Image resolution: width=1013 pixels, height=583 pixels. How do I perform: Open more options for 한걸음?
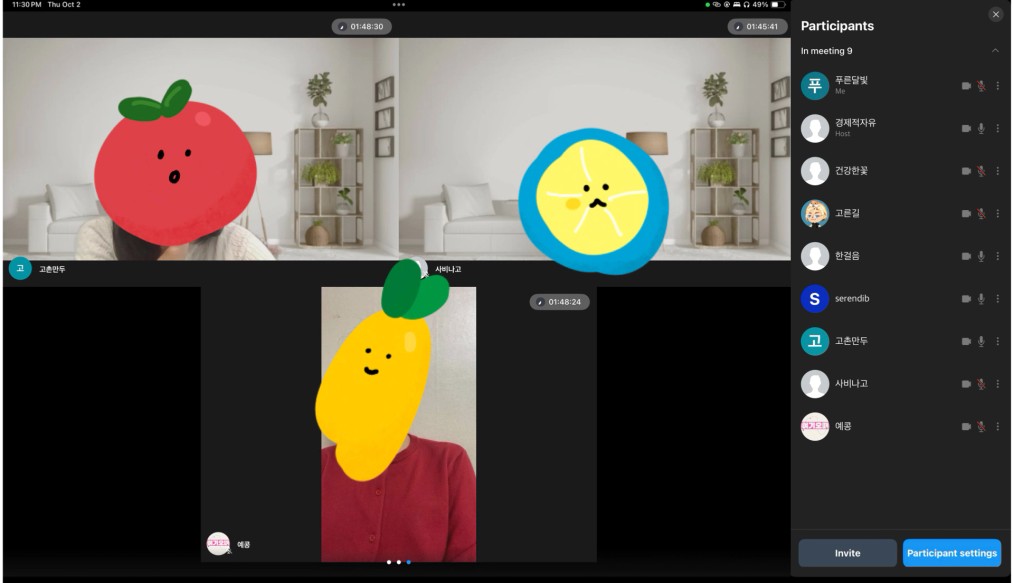pos(997,256)
